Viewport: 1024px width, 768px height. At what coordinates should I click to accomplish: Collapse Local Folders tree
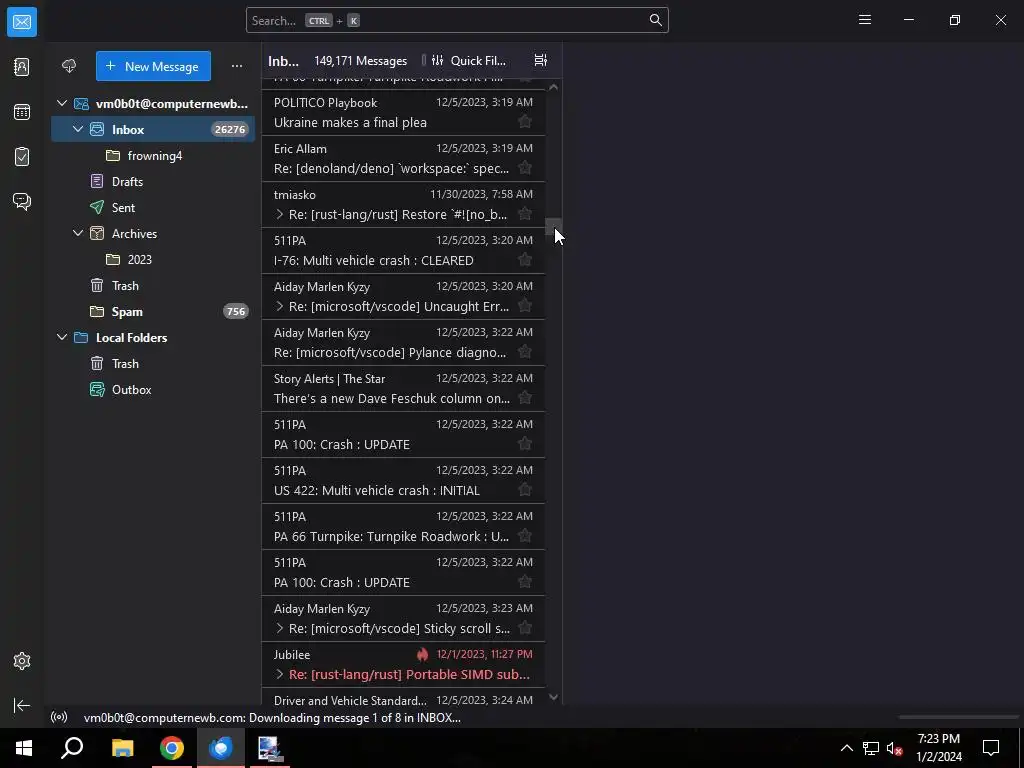(x=62, y=337)
